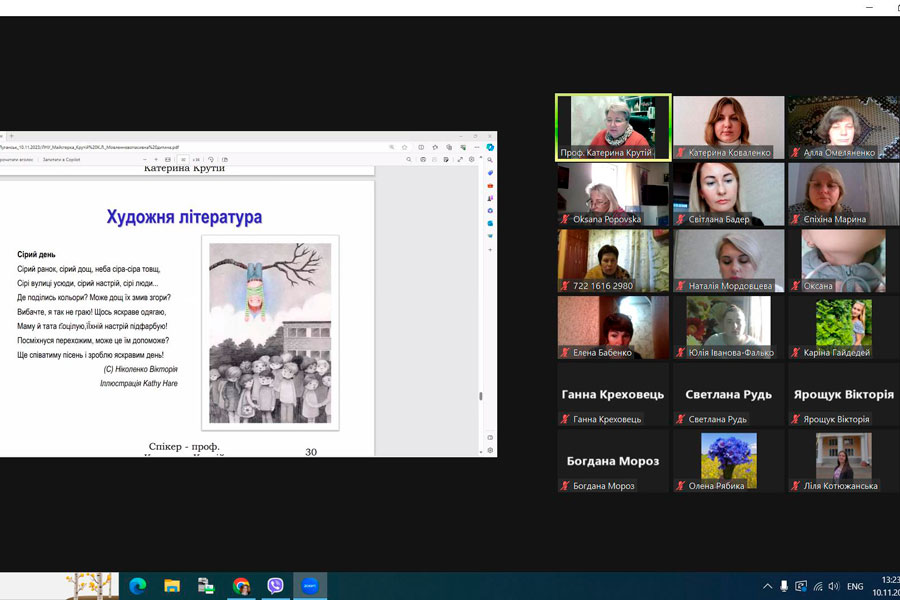Click the full-screen arrows in PDF toolbar
Viewport: 900px width, 600px height.
(x=459, y=159)
